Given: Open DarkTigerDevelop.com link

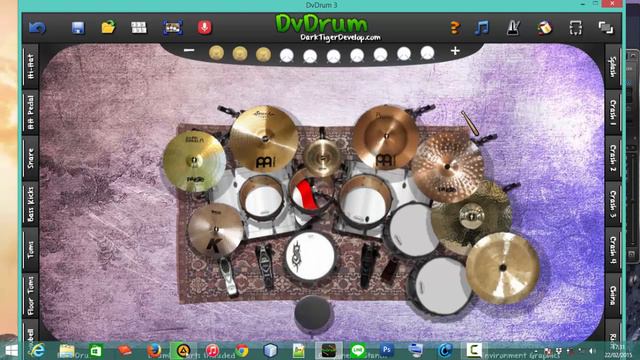Looking at the screenshot, I should coord(340,38).
